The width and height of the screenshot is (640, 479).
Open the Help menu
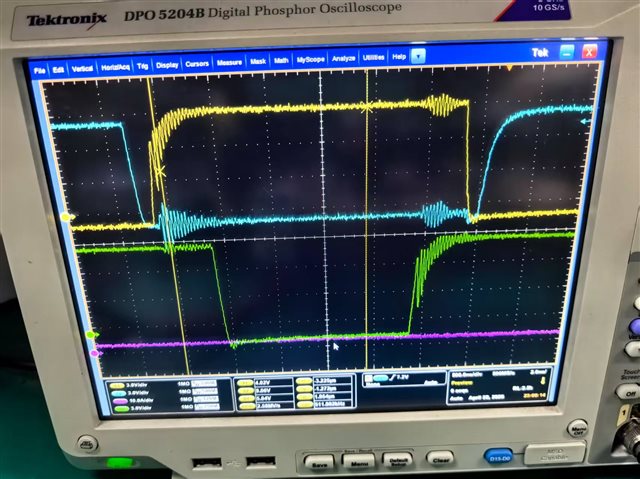(399, 57)
